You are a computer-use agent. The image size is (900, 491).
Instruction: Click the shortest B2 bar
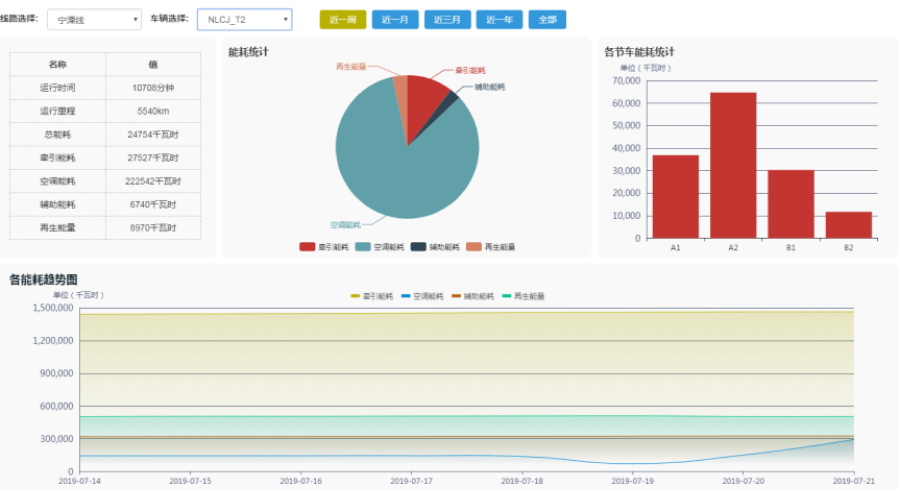tap(849, 225)
